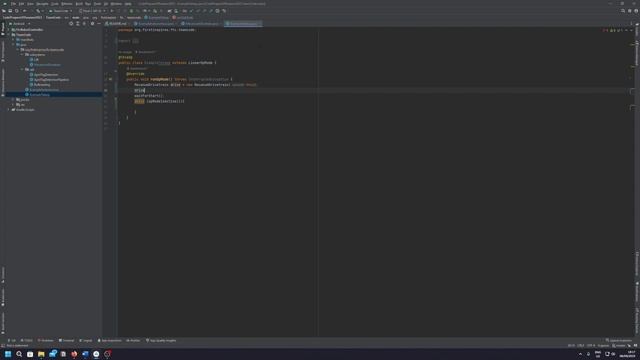Open the target device dropdown
The height and width of the screenshot is (360, 640).
coord(93,11)
